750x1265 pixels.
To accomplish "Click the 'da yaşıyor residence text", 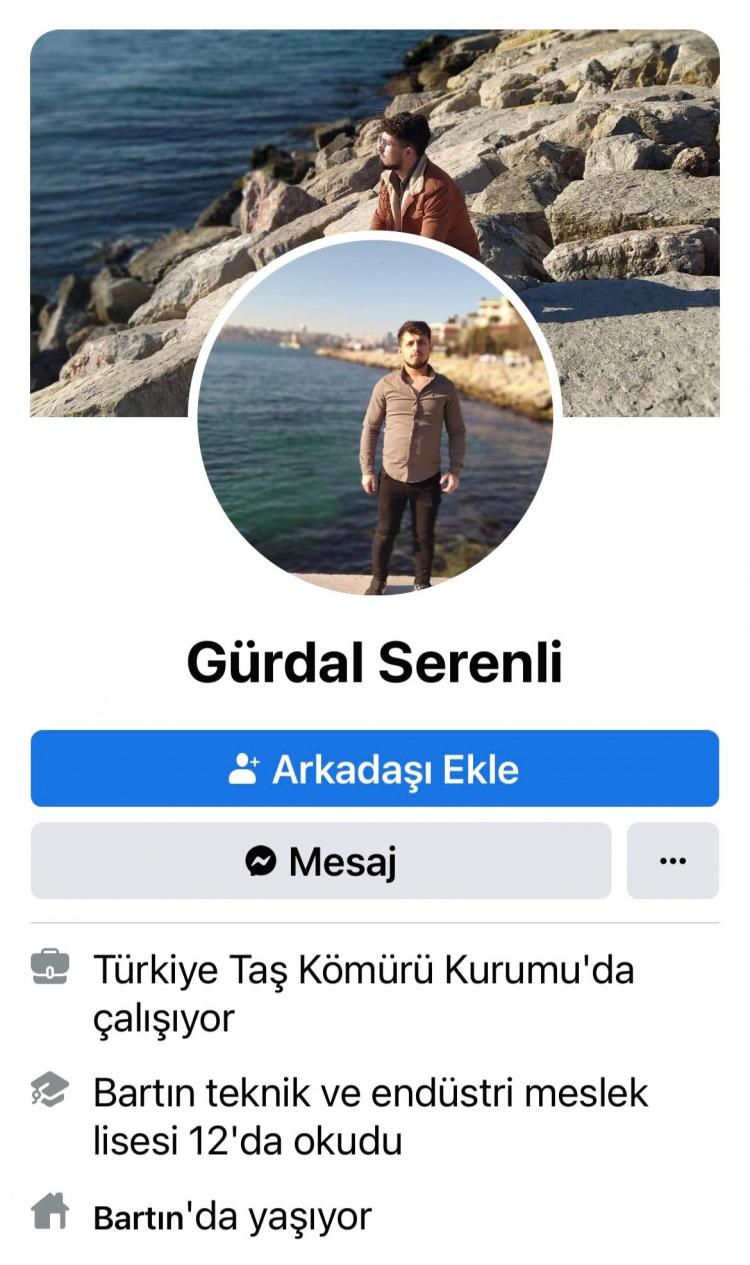I will (279, 1217).
